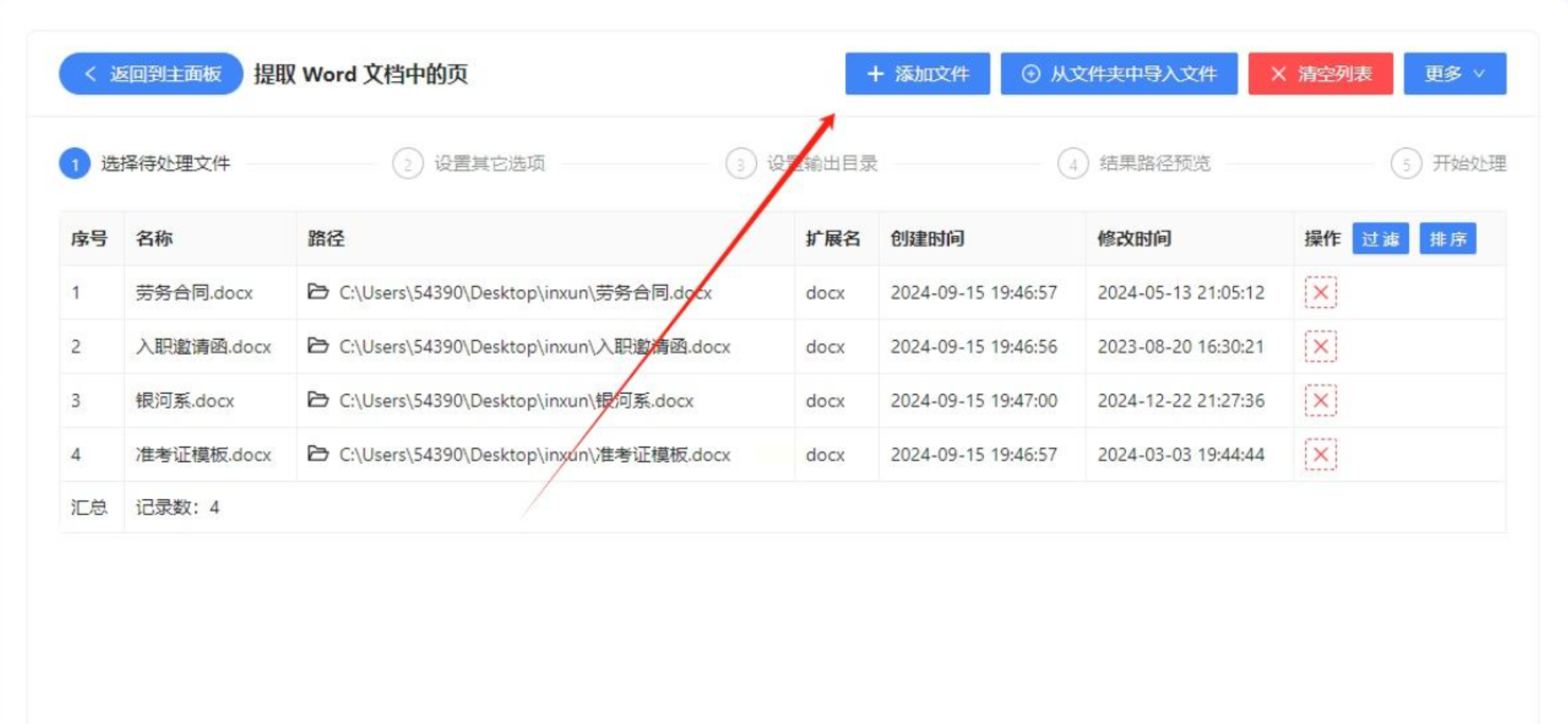Expand the 更多 dropdown menu
The image size is (1568, 724).
pos(1454,74)
